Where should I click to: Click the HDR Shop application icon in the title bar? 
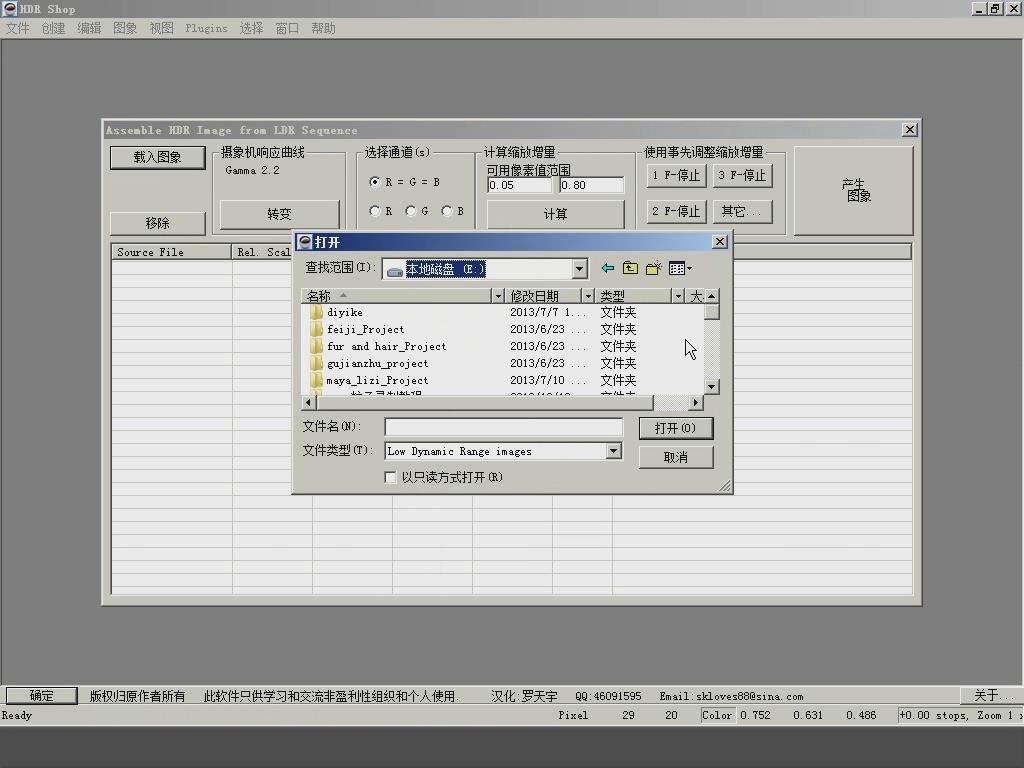pyautogui.click(x=10, y=8)
